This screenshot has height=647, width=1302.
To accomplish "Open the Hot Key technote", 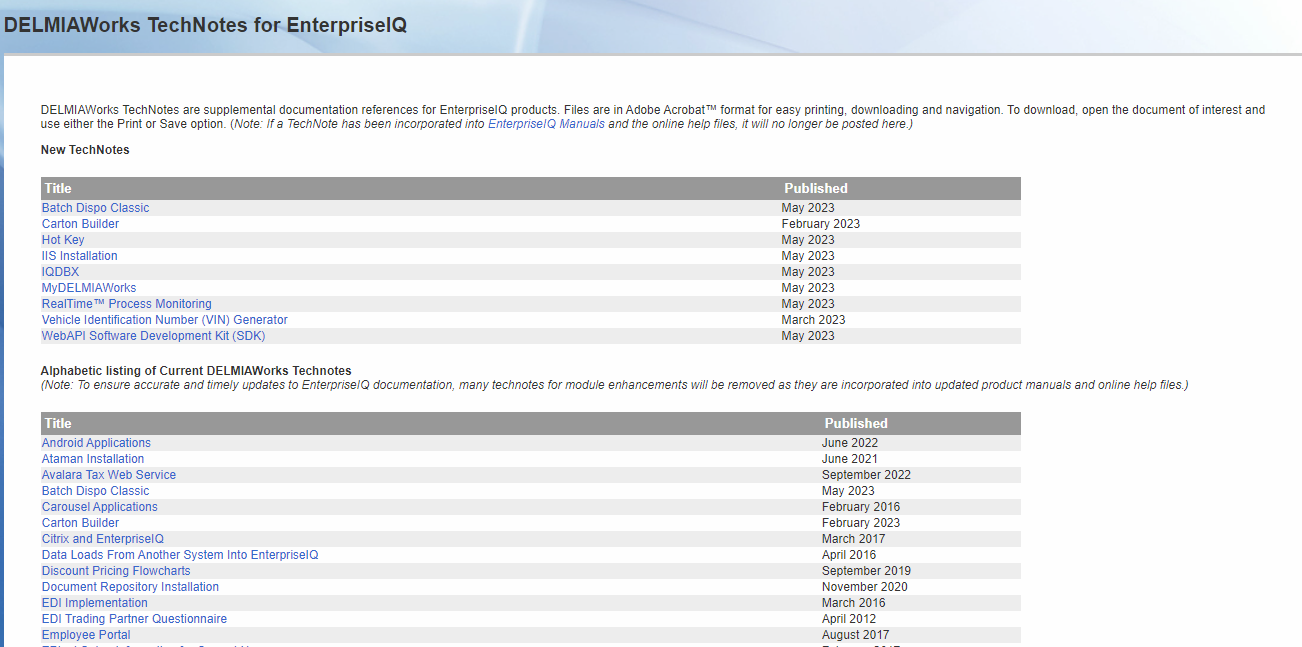I will [63, 240].
